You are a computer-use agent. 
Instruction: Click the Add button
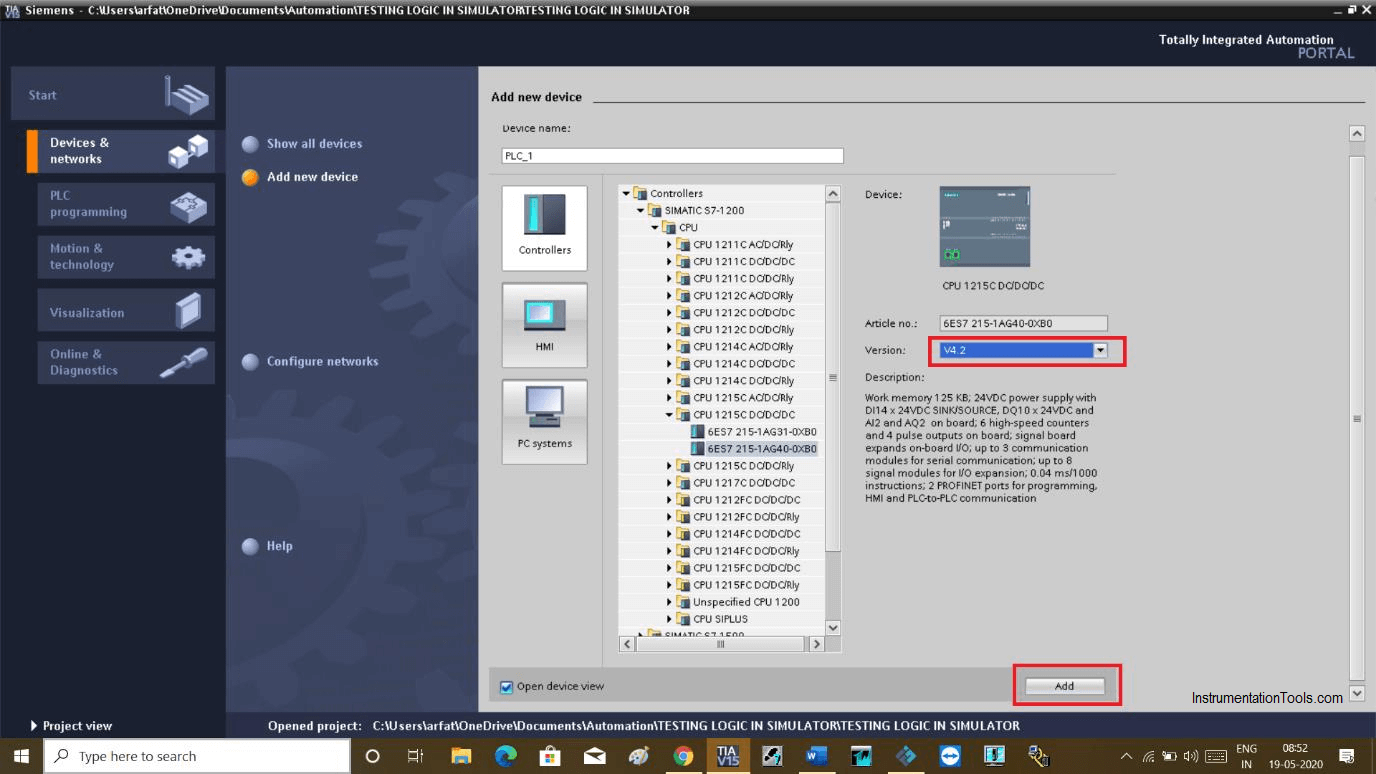point(1064,686)
